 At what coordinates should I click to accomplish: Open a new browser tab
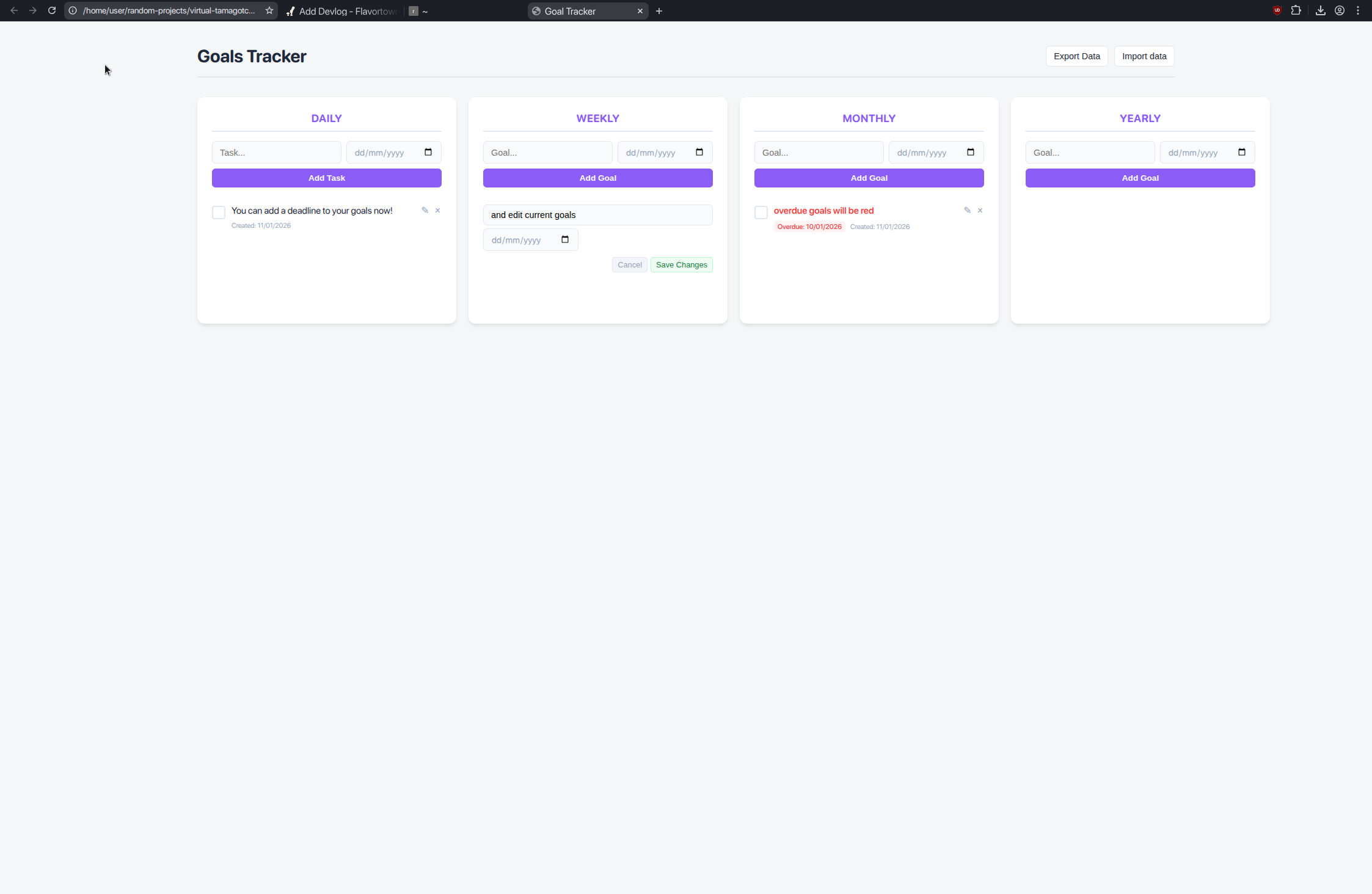659,11
